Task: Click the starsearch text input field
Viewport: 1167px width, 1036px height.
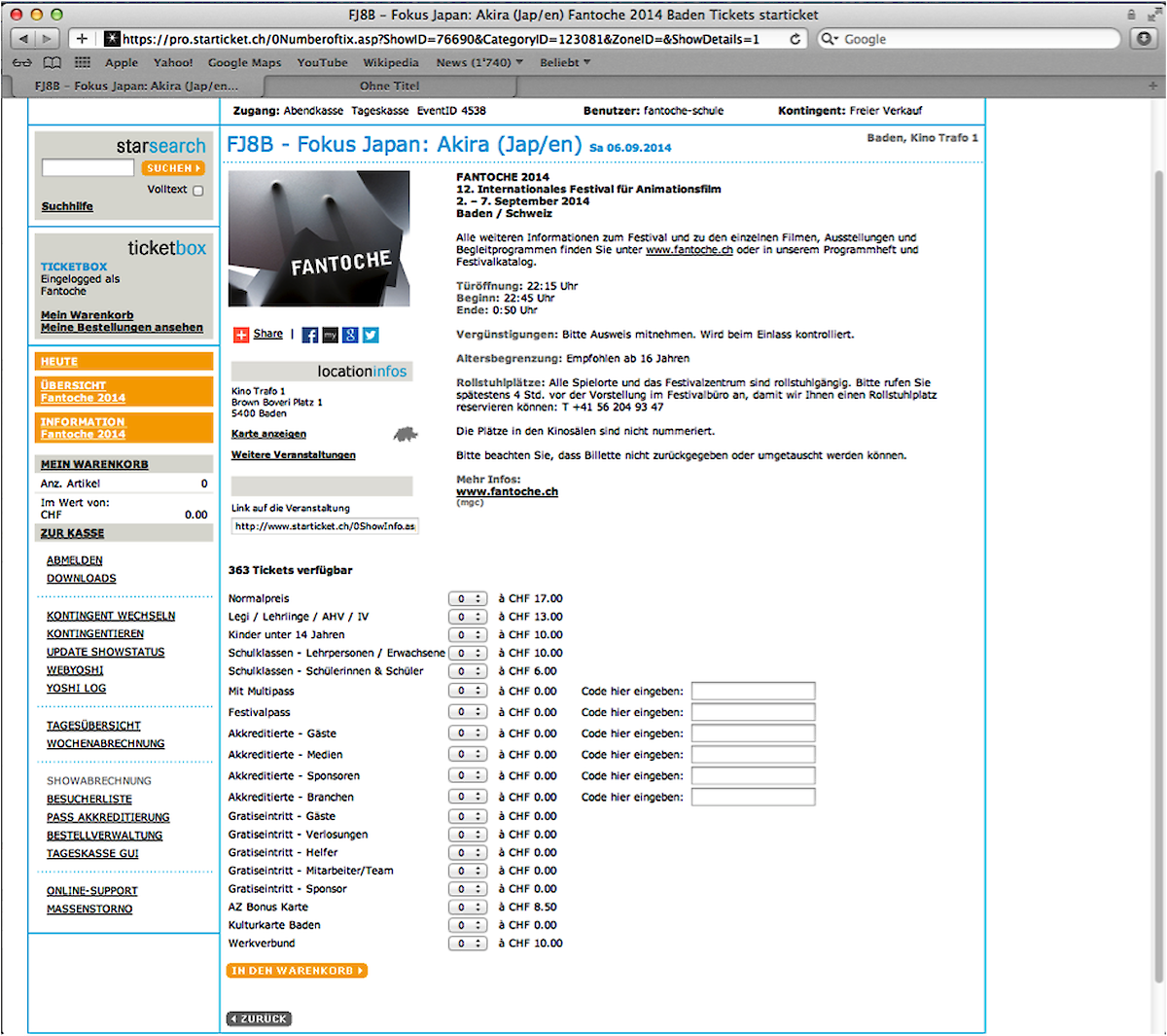Action: click(88, 168)
